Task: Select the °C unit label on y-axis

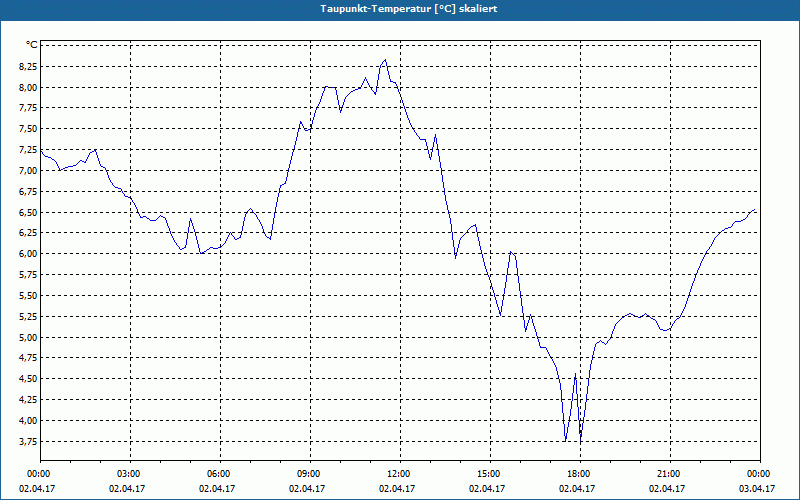Action: (x=32, y=45)
